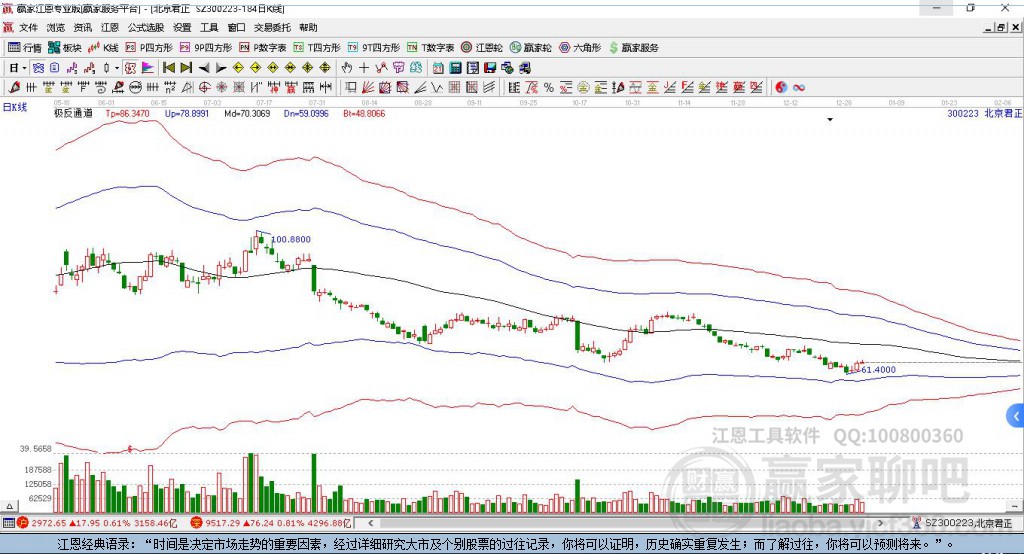The width and height of the screenshot is (1024, 554).
Task: Click the 100.8800 high price label
Action: coord(291,240)
